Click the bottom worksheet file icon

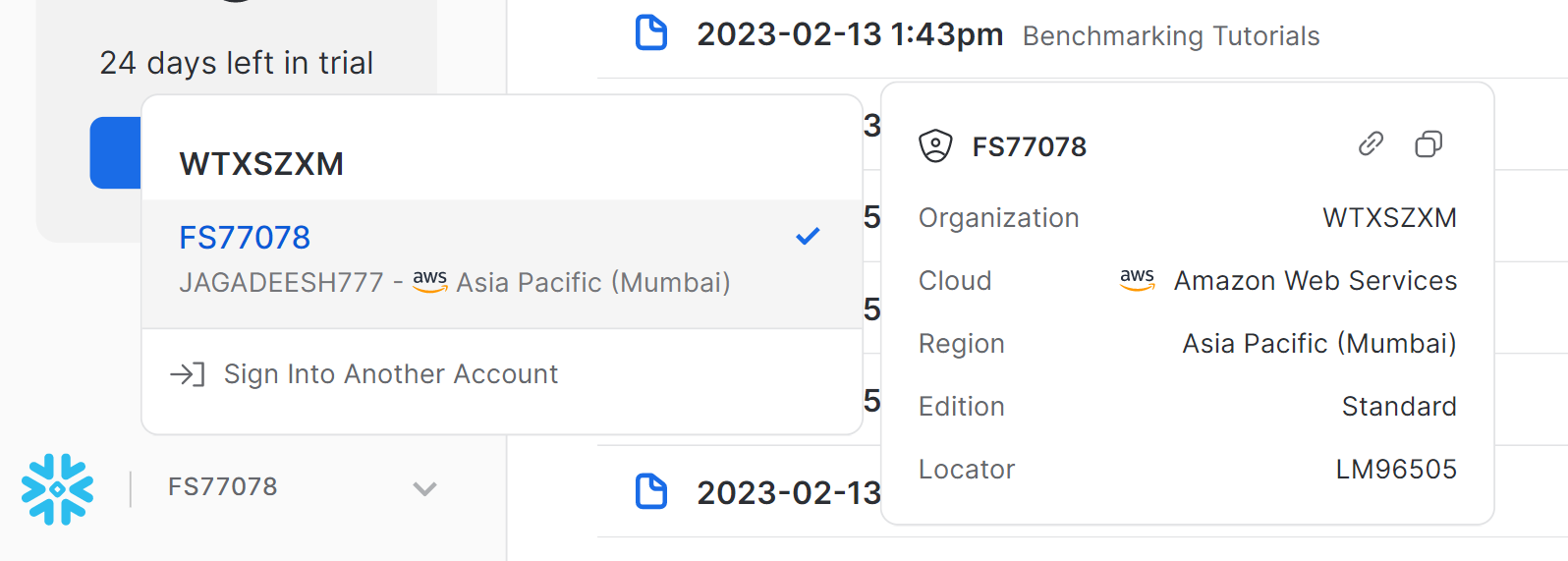650,491
